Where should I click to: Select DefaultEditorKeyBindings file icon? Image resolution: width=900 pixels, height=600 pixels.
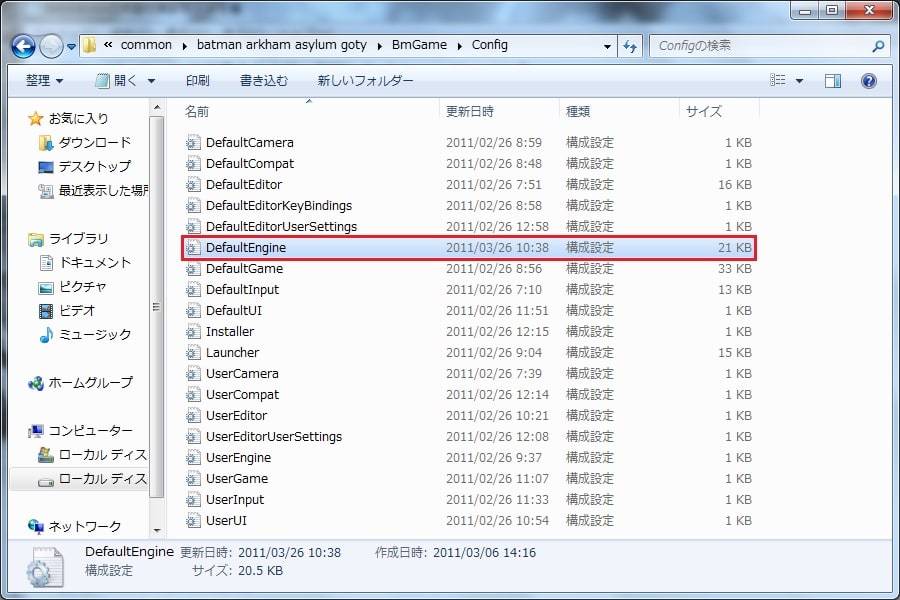coord(193,206)
